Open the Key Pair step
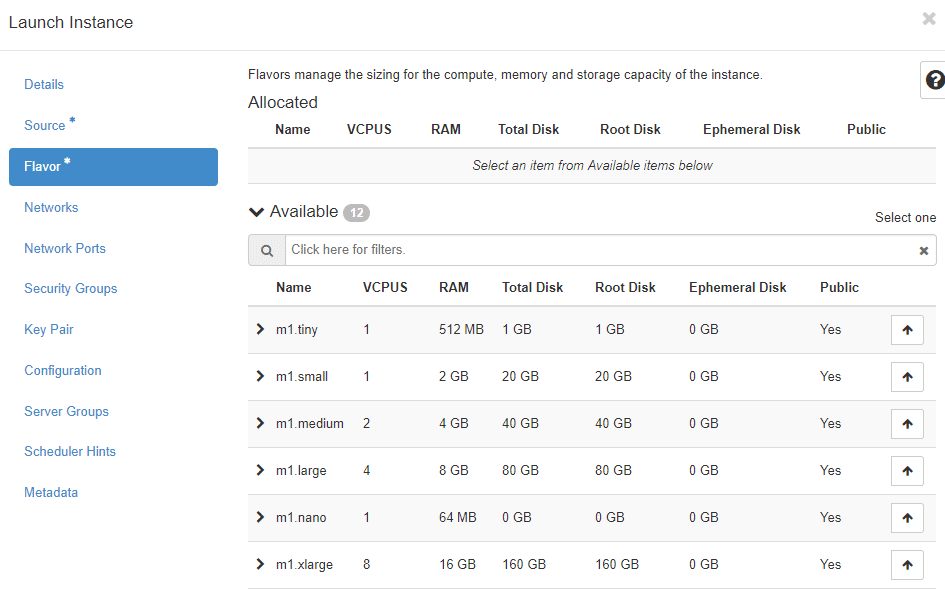This screenshot has width=945, height=589. pyautogui.click(x=49, y=329)
